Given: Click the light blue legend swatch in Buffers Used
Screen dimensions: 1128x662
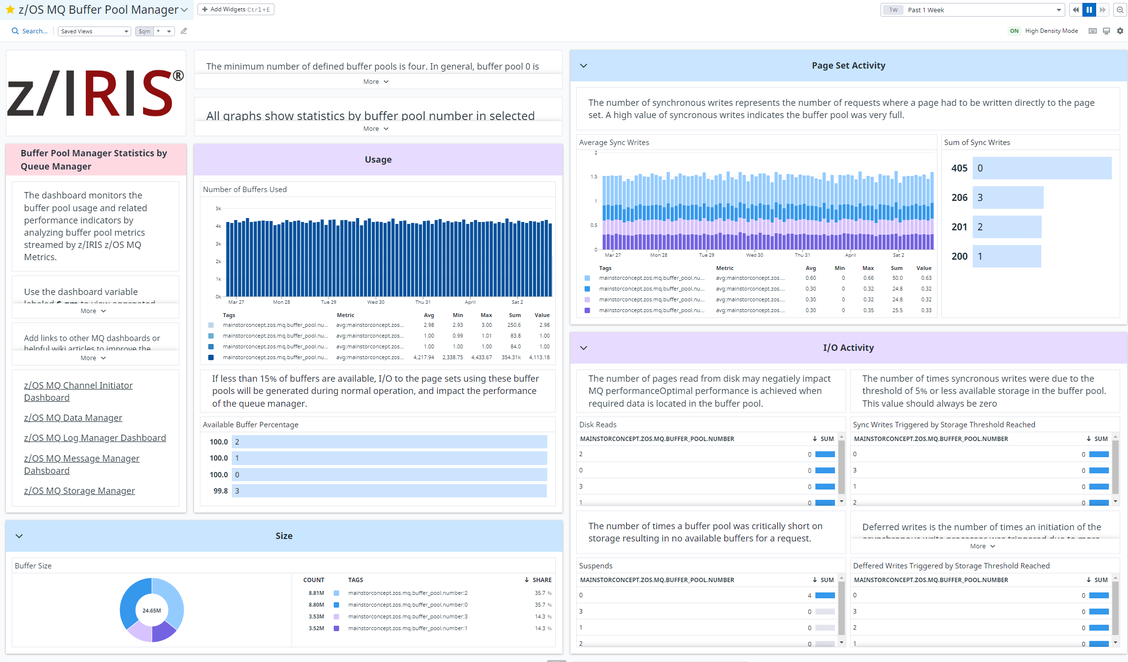Looking at the screenshot, I should (211, 325).
